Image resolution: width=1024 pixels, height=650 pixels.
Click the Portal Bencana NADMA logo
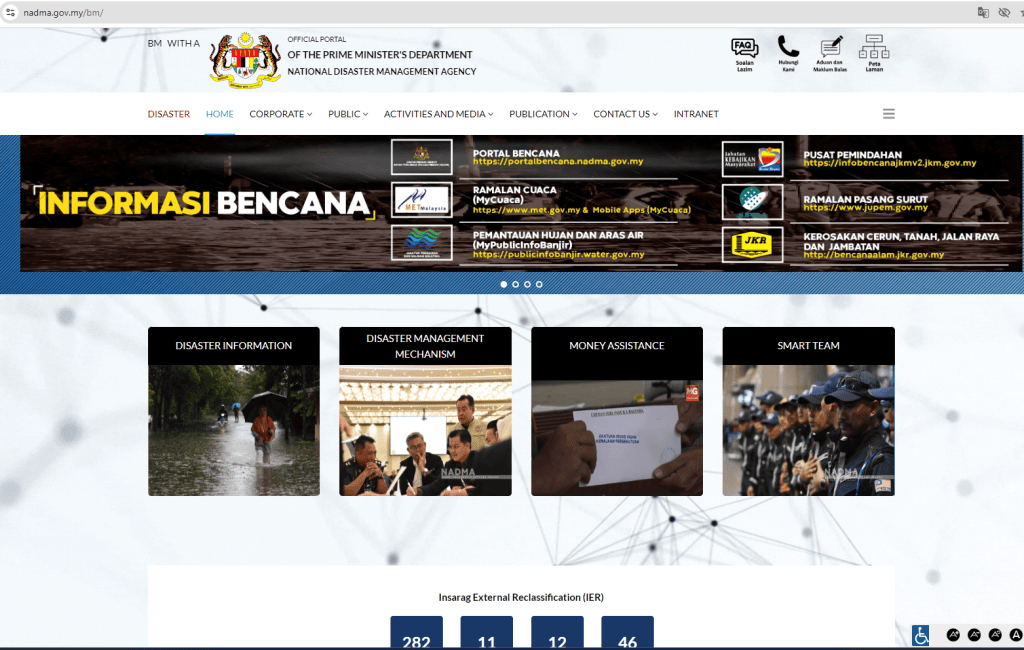[x=422, y=157]
